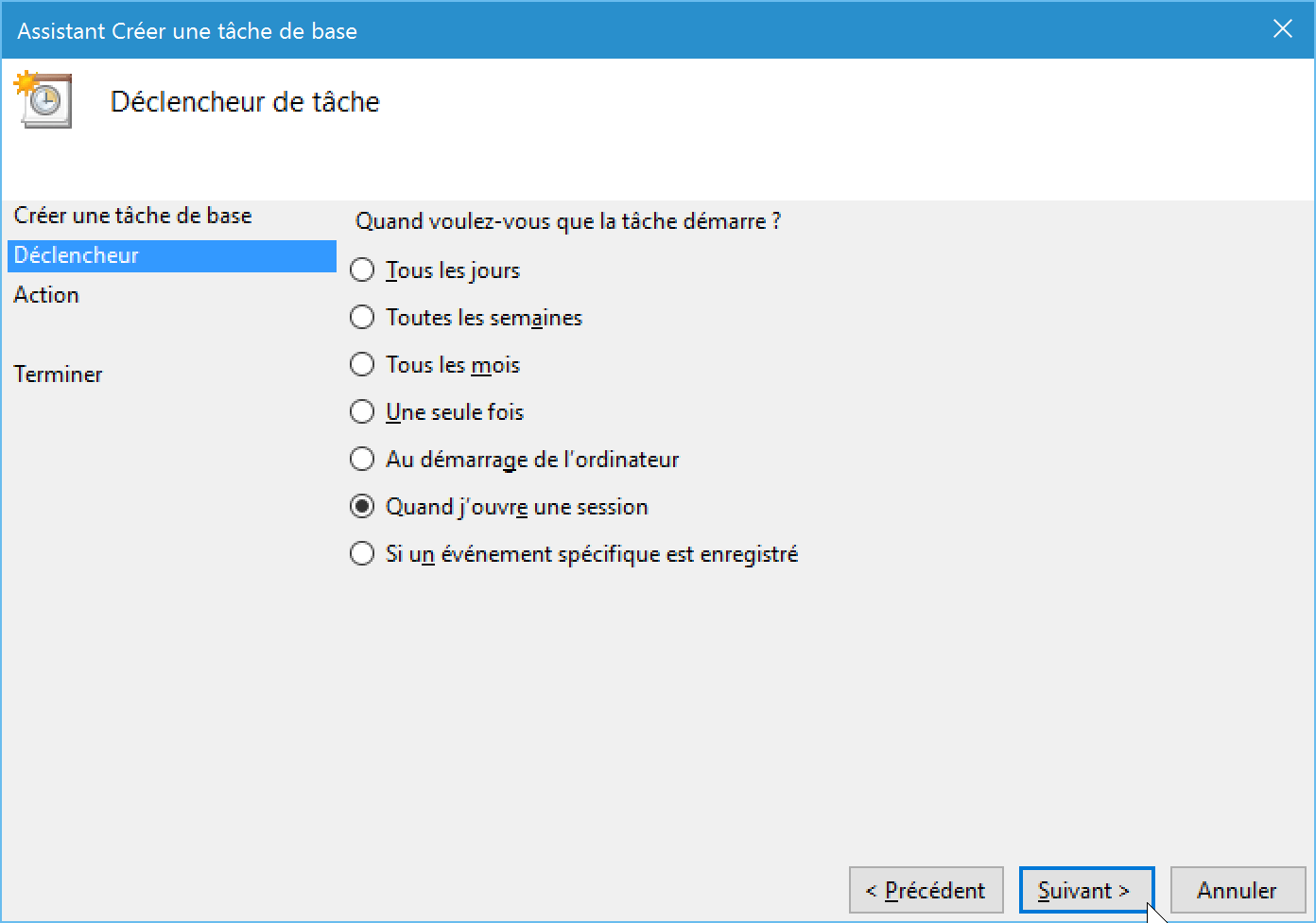Close the wizard with the X button
Image resolution: width=1316 pixels, height=923 pixels.
(x=1283, y=29)
